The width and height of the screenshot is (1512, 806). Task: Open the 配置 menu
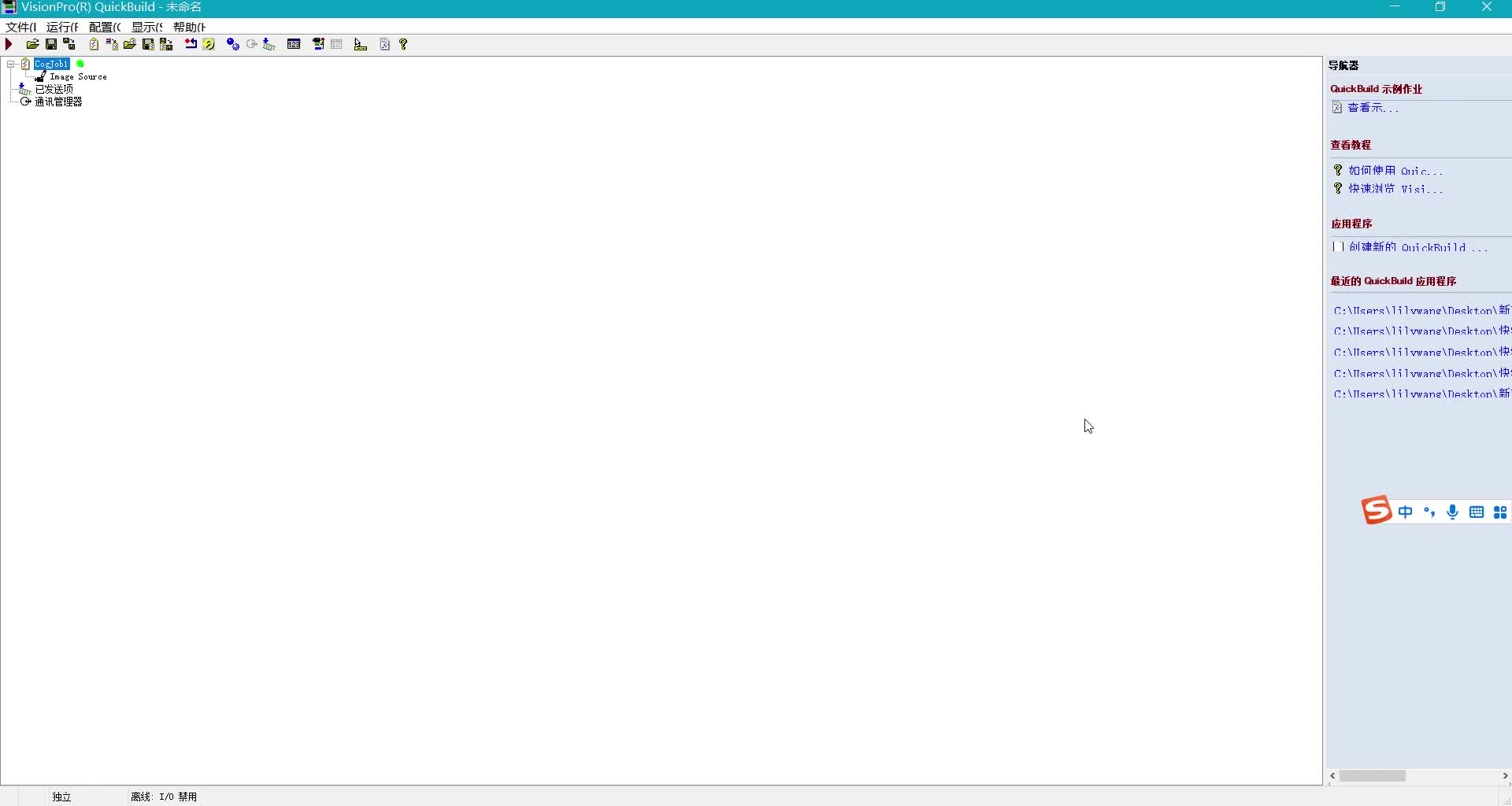tap(105, 27)
